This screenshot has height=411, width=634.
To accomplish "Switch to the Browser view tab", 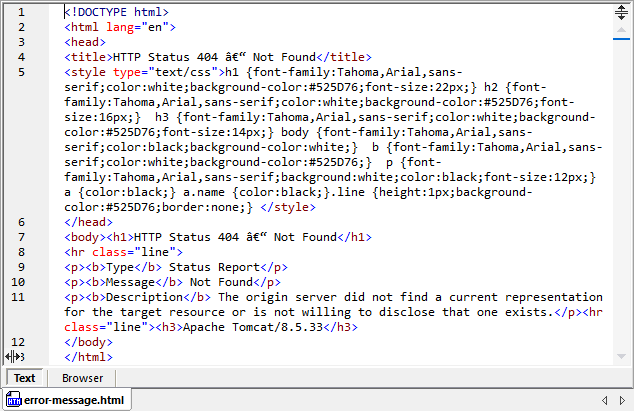I will point(83,378).
